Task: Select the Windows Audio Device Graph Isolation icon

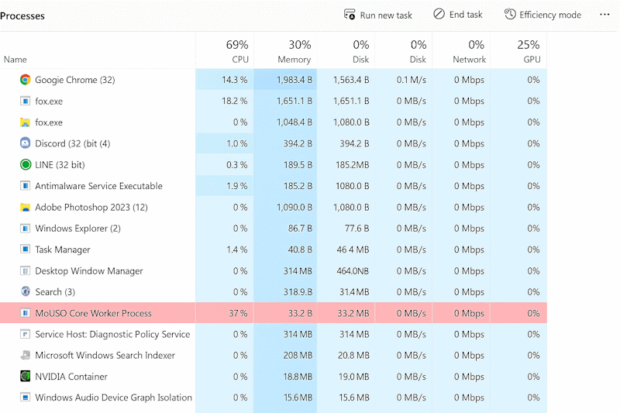Action: tap(25, 397)
